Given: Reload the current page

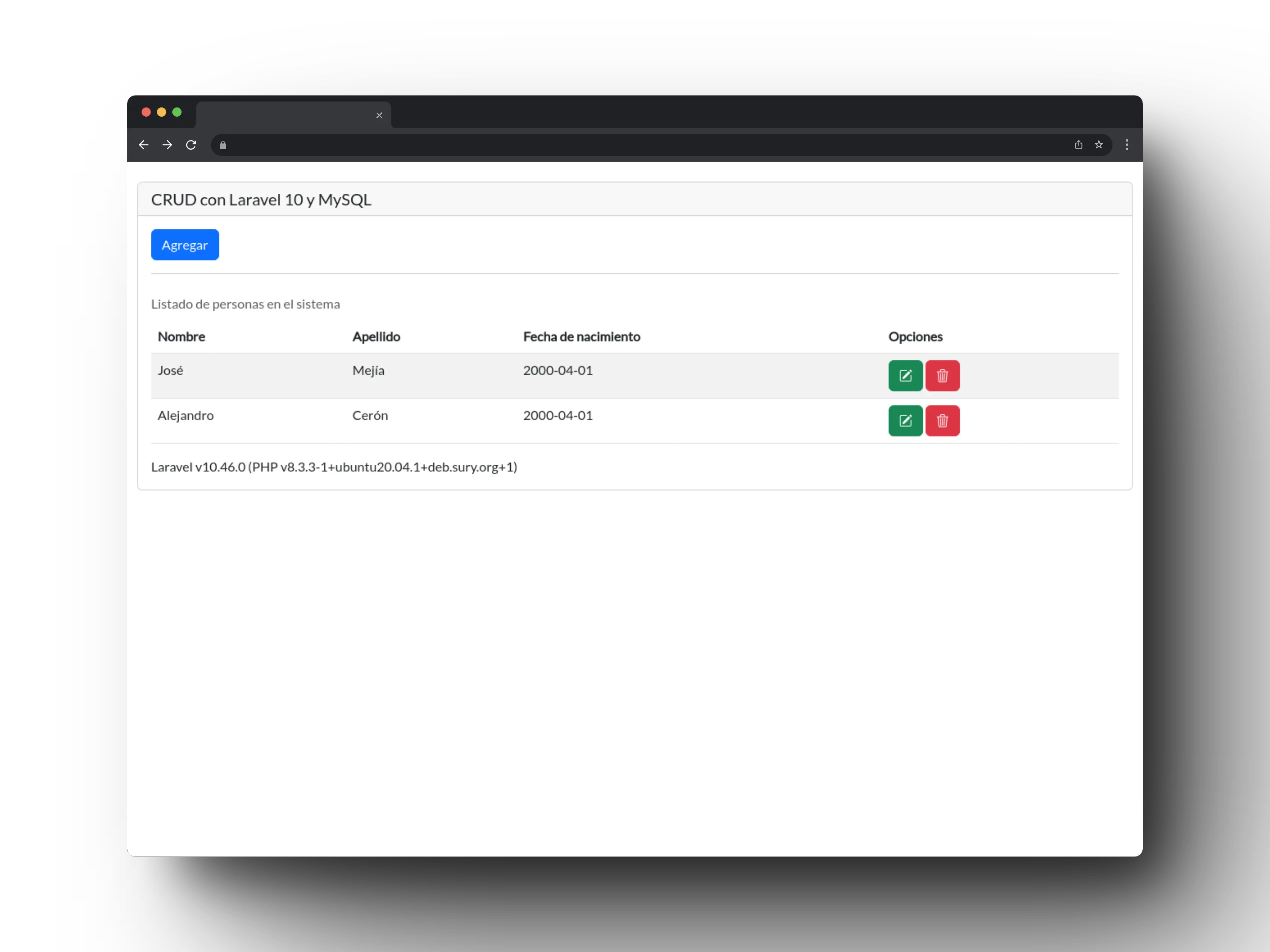Looking at the screenshot, I should click(191, 144).
